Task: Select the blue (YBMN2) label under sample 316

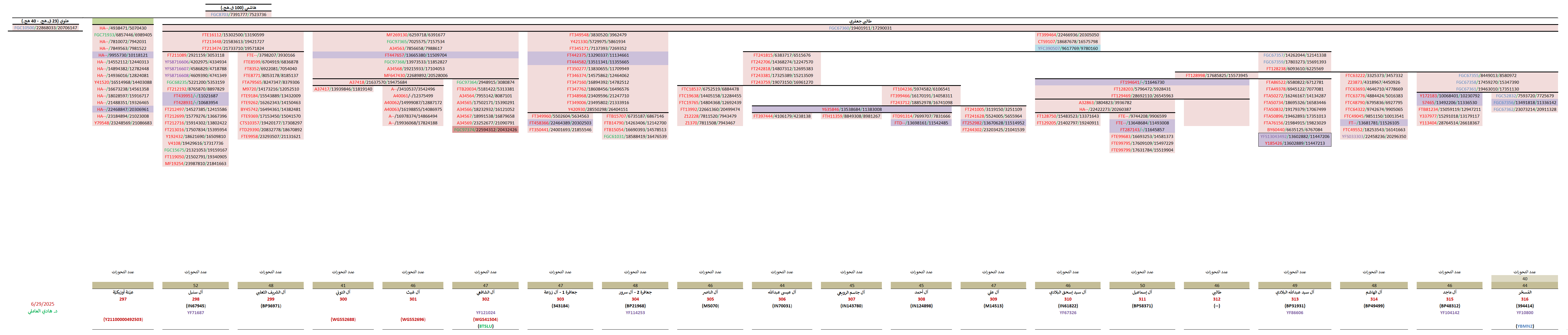Action: [x=1524, y=326]
